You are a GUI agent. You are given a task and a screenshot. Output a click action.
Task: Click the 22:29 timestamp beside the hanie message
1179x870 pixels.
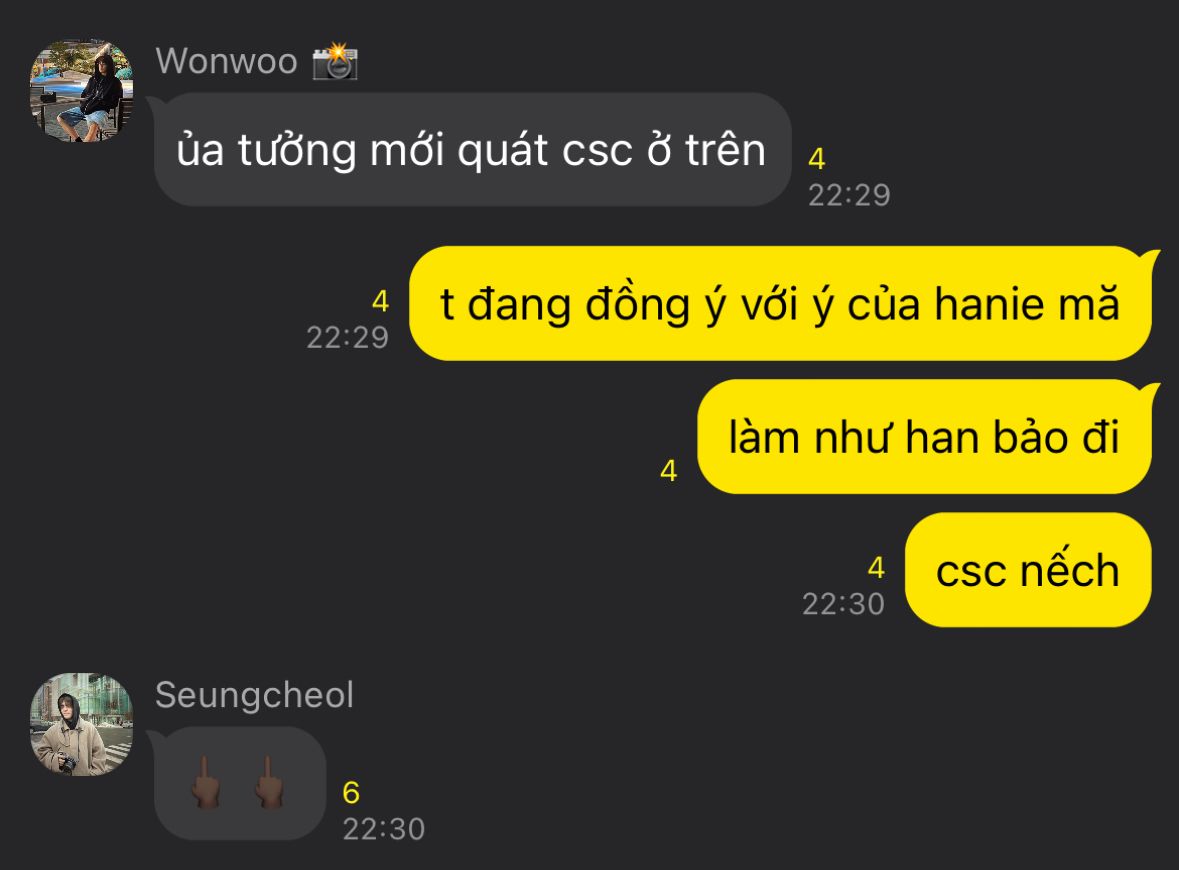coord(347,338)
